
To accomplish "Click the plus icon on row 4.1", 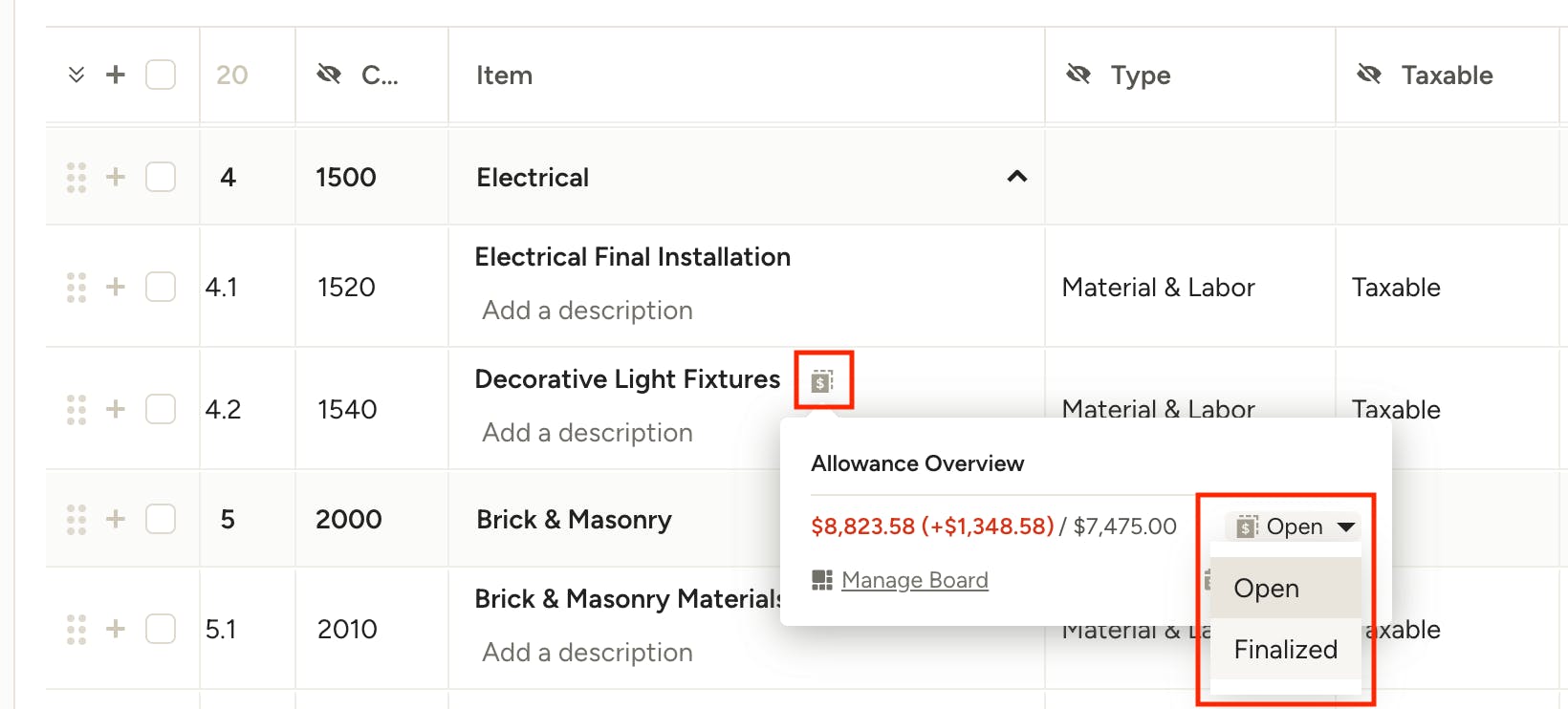I will tap(116, 287).
